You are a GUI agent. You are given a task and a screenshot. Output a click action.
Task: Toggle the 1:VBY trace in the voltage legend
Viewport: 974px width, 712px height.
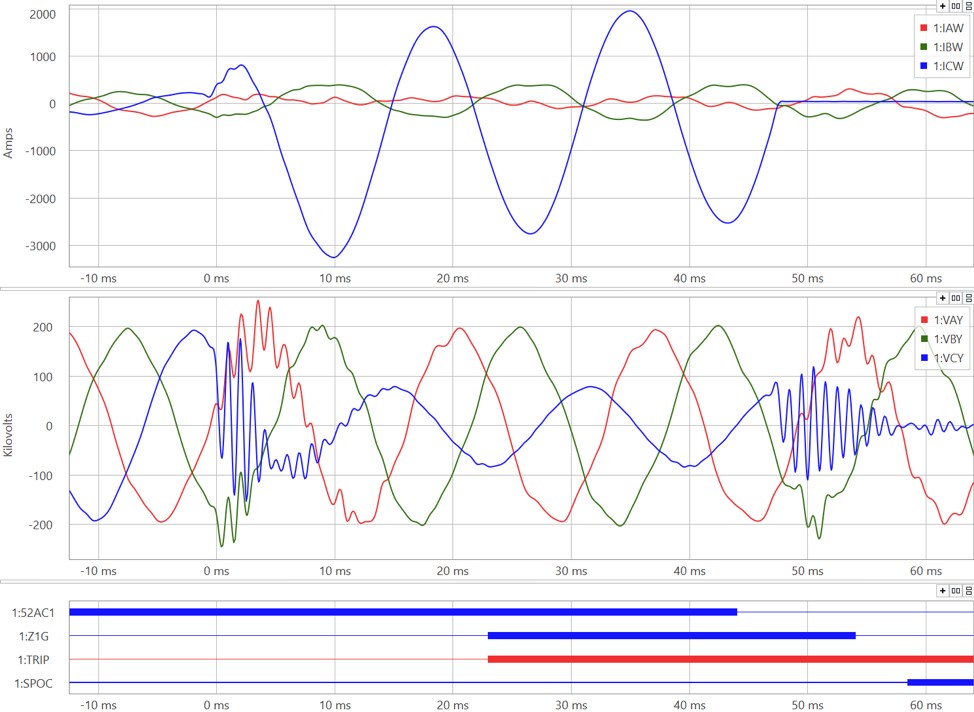point(949,338)
